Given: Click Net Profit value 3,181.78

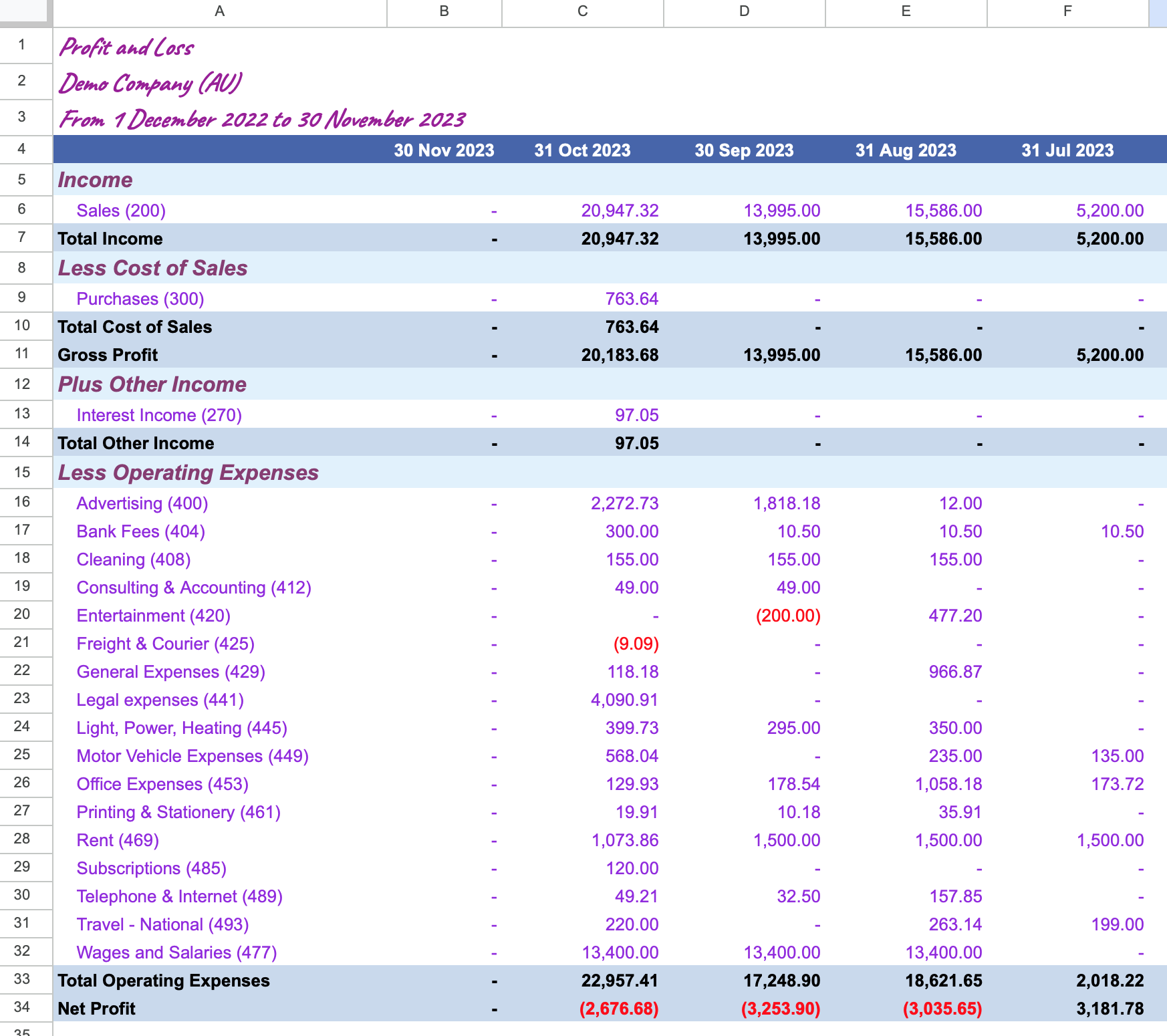Looking at the screenshot, I should tap(1110, 1009).
